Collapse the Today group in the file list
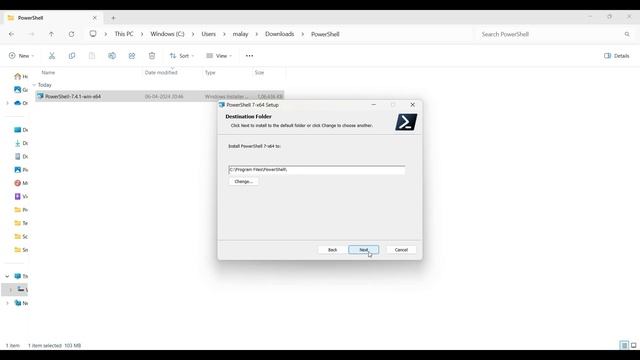The image size is (640, 360). [34, 85]
